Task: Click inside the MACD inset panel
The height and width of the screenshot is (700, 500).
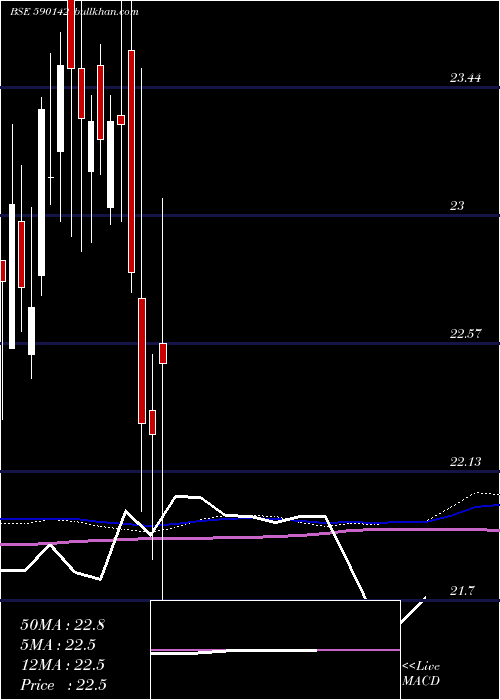Action: [x=275, y=650]
